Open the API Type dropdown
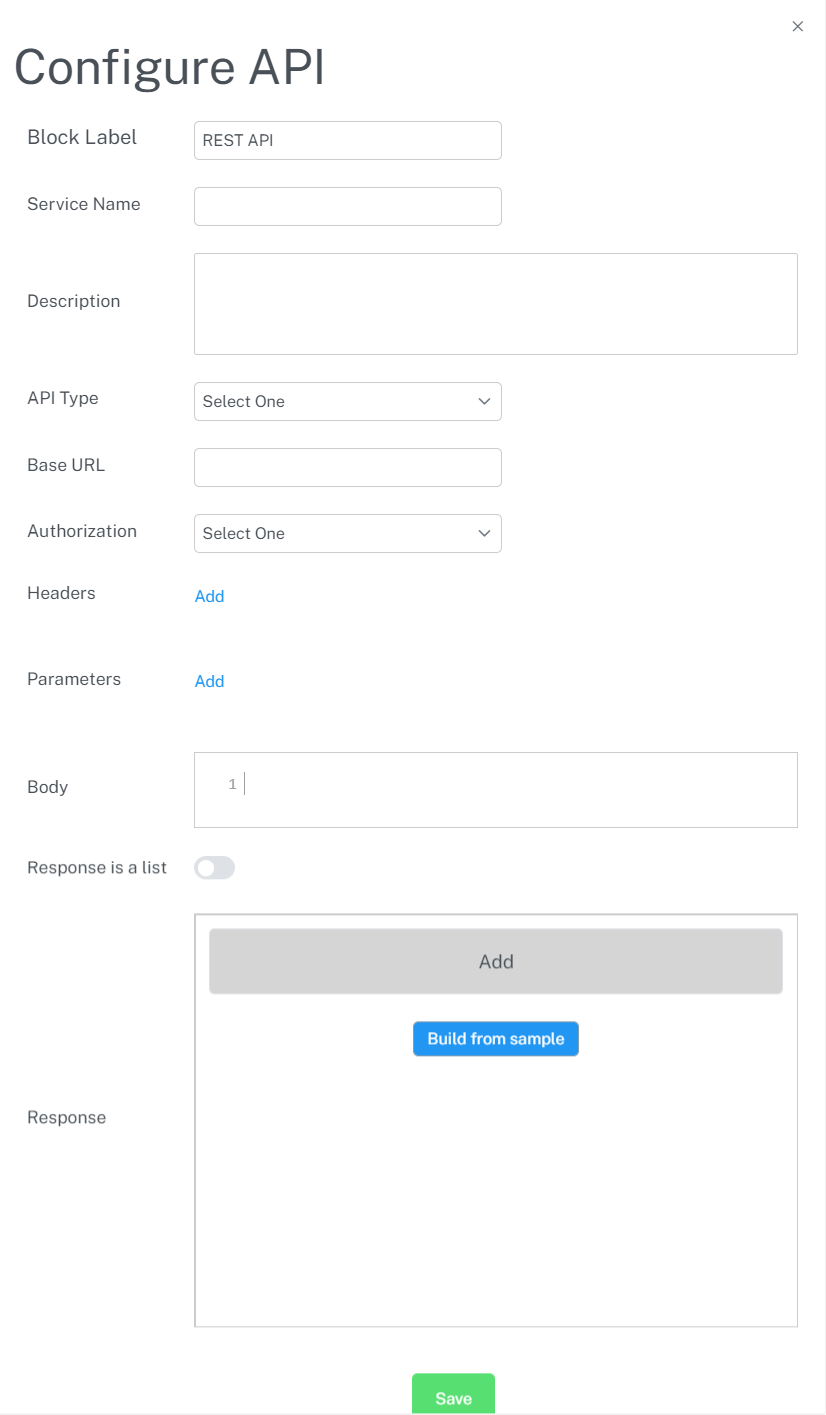This screenshot has width=826, height=1415. coord(347,401)
